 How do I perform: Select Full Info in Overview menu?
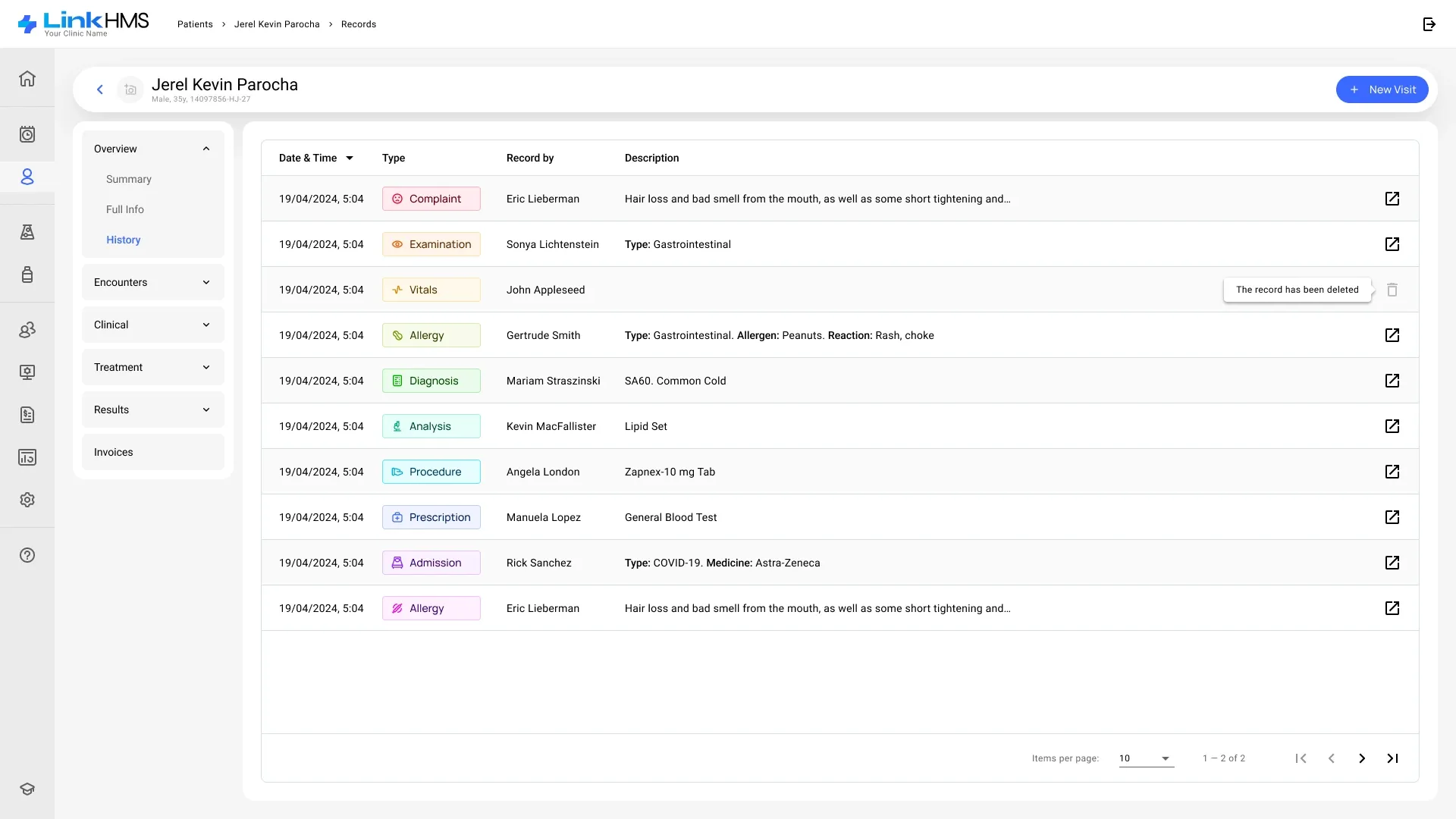(125, 209)
